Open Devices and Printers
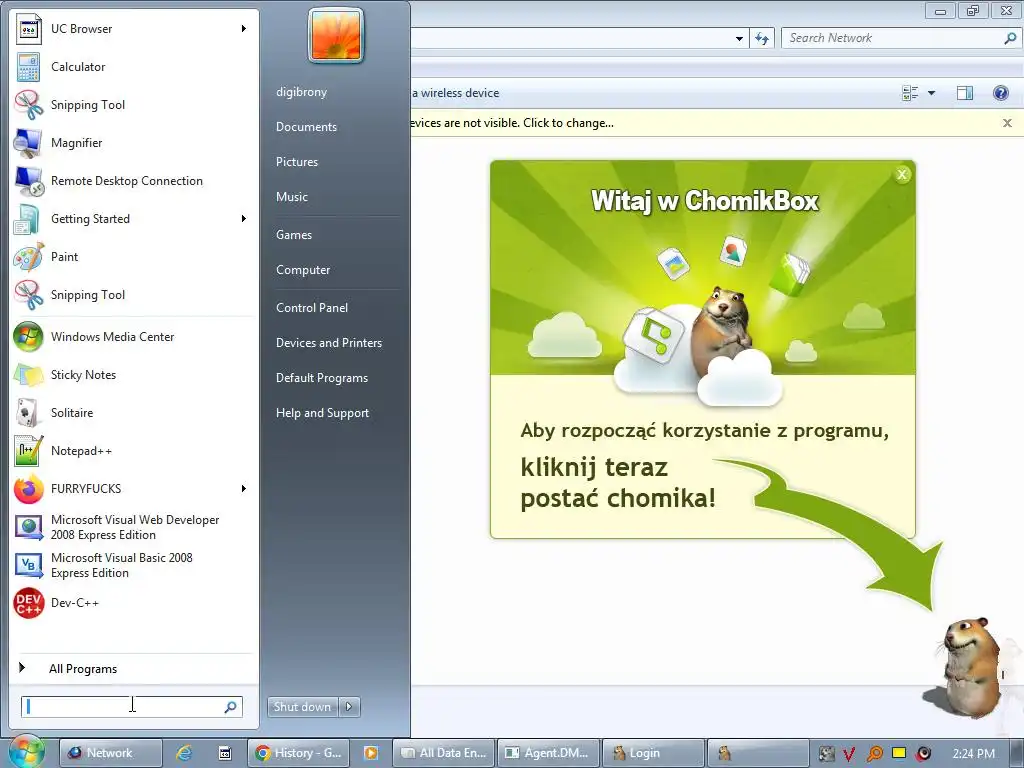 (x=328, y=343)
